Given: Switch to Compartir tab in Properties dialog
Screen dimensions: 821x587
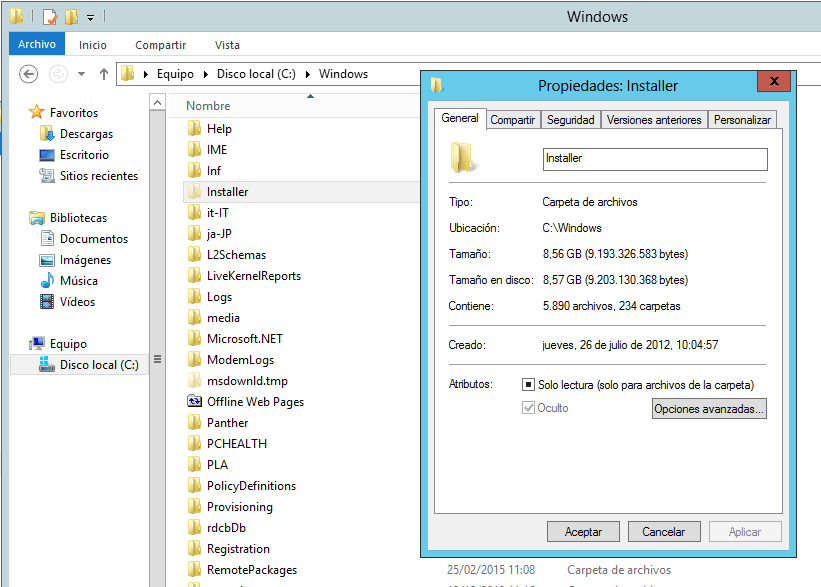Looking at the screenshot, I should pos(513,120).
